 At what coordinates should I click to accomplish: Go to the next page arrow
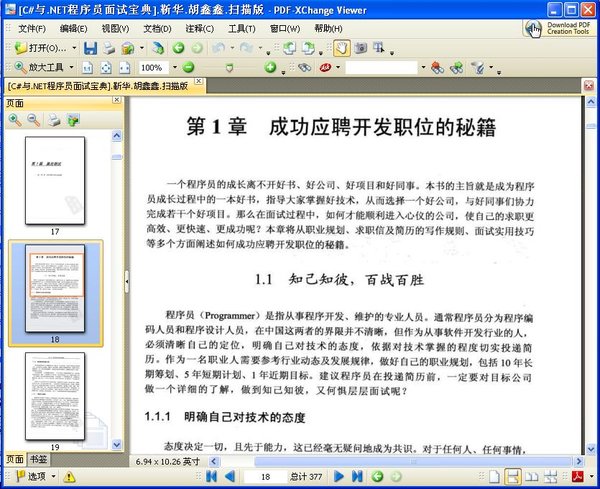point(338,477)
